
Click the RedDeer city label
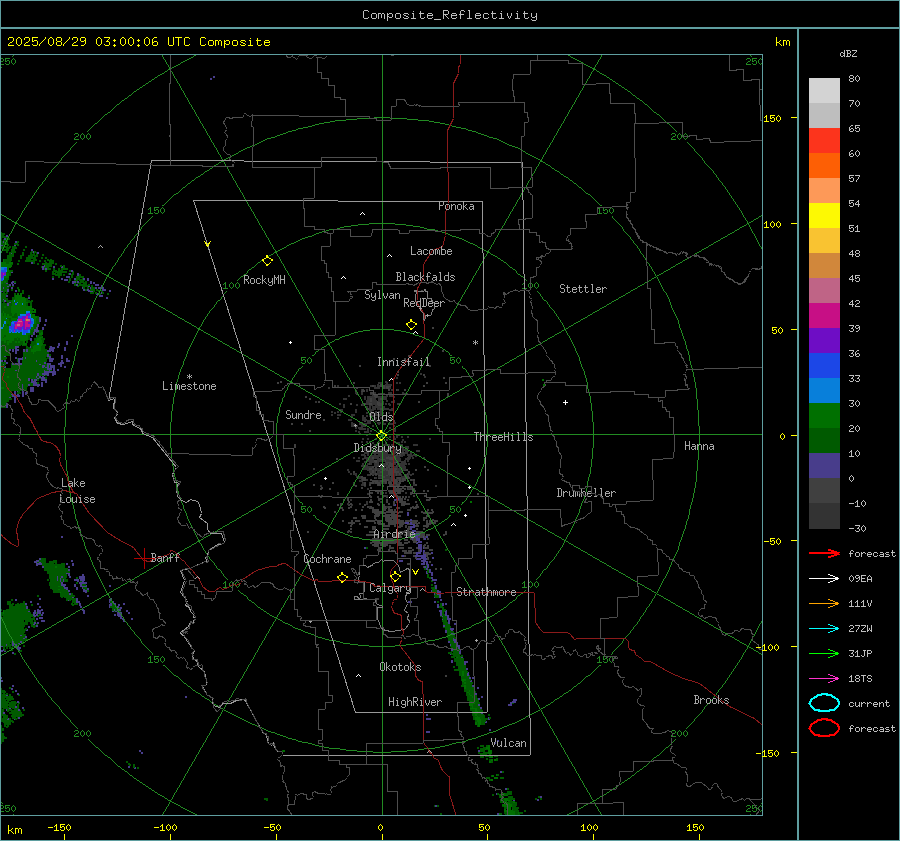point(424,303)
